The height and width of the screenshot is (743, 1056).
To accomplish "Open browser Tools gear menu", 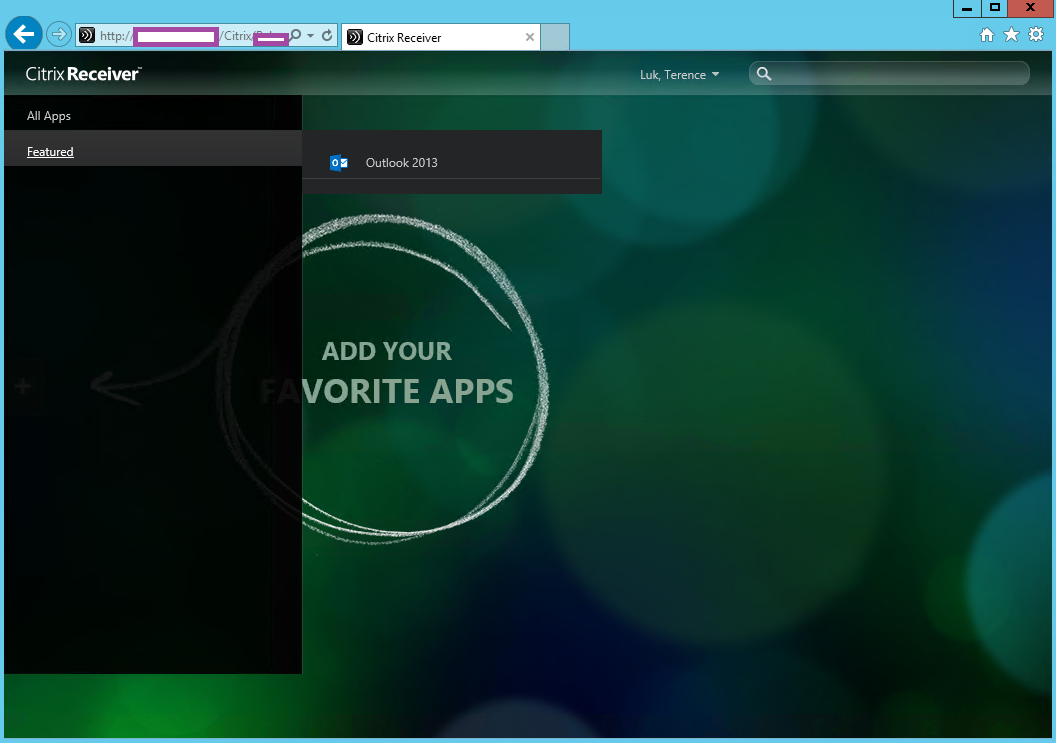I will coord(1036,34).
